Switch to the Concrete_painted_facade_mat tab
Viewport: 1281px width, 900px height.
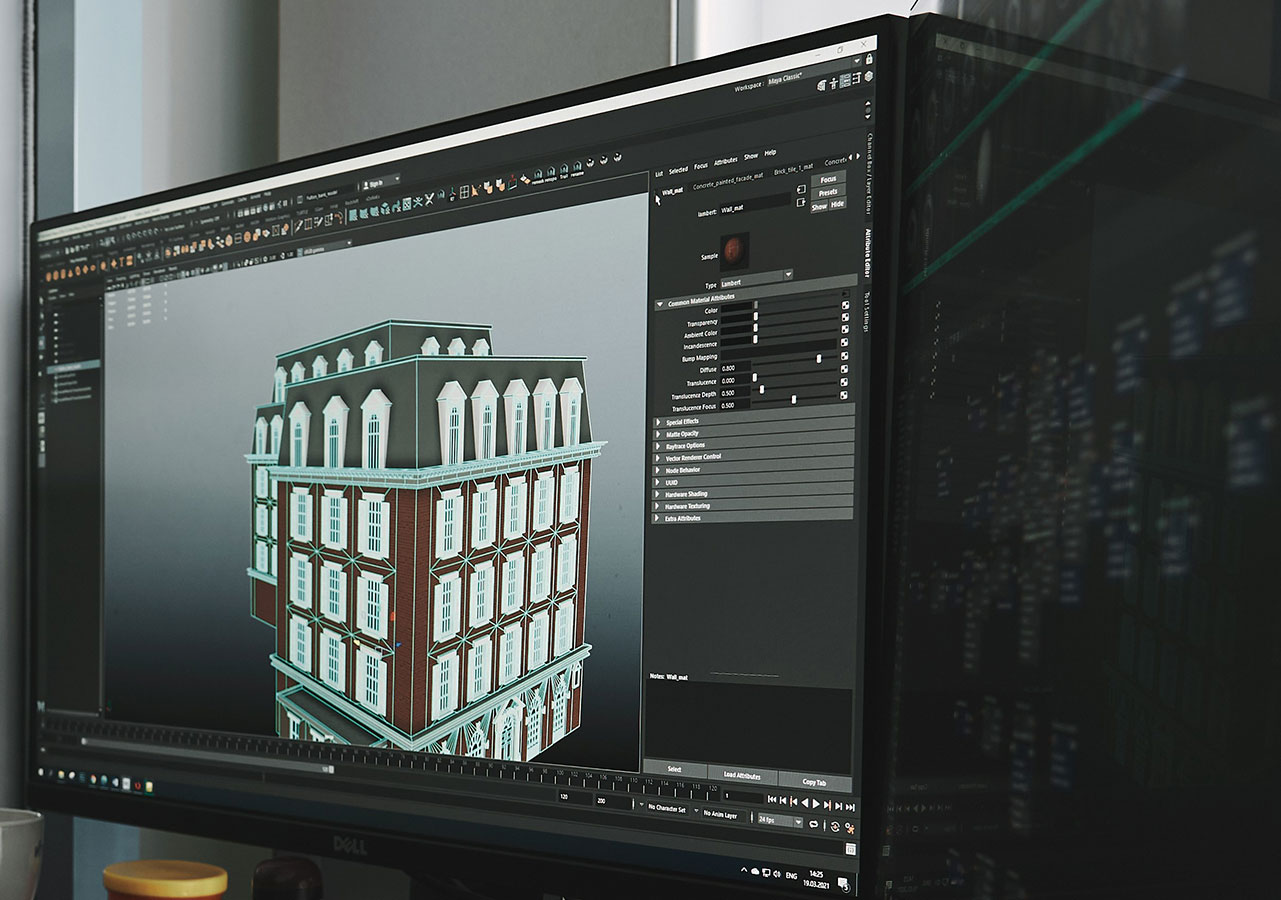pyautogui.click(x=728, y=180)
